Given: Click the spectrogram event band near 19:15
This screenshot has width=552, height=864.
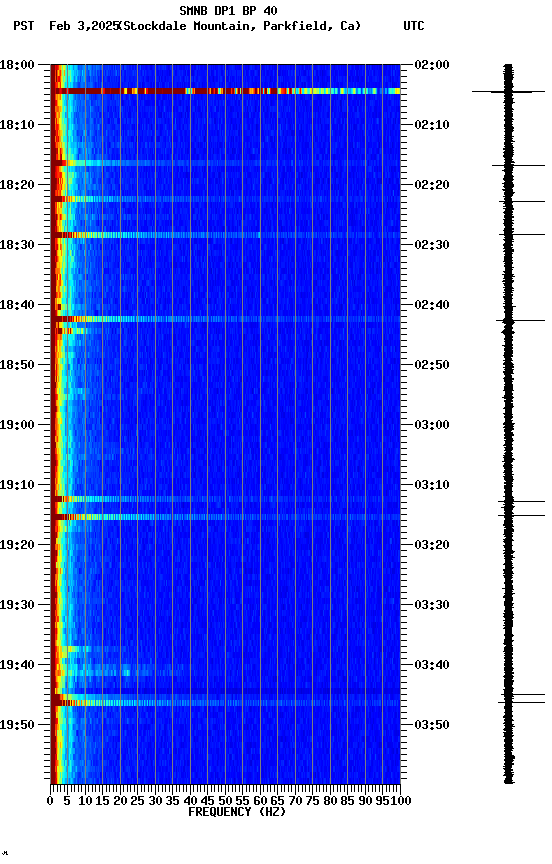Looking at the screenshot, I should point(225,517).
